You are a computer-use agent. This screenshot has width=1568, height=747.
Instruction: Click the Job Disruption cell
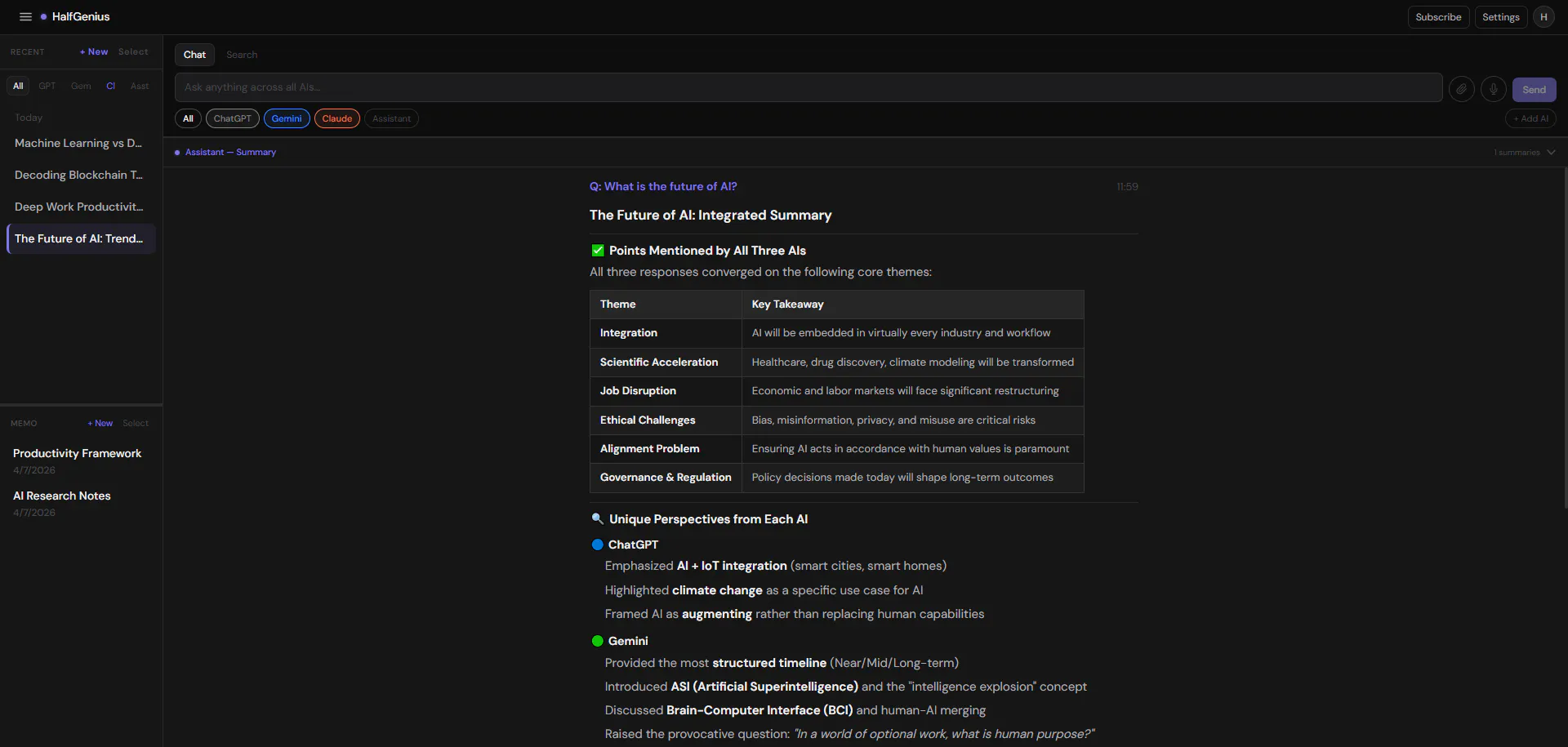click(x=666, y=391)
